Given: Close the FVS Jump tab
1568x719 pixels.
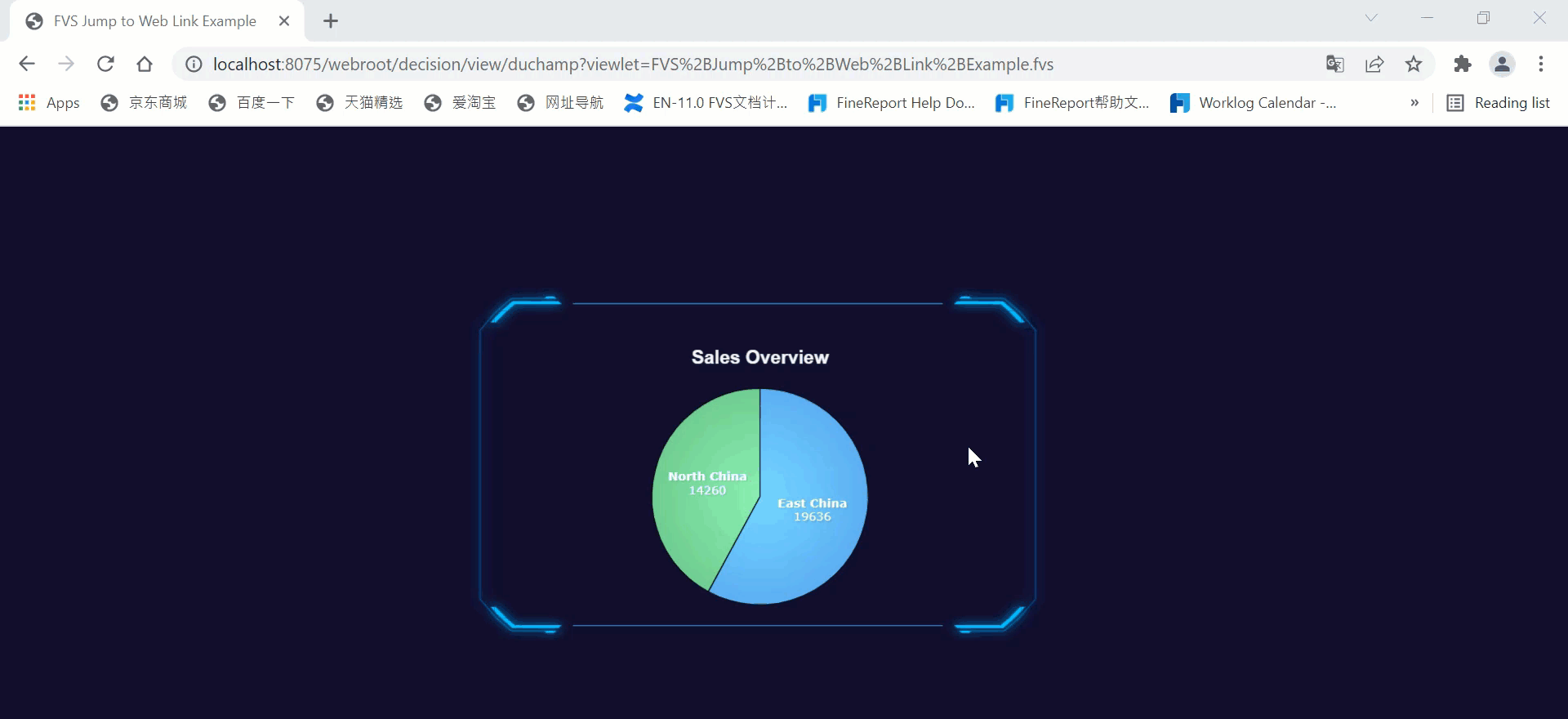Looking at the screenshot, I should point(284,21).
